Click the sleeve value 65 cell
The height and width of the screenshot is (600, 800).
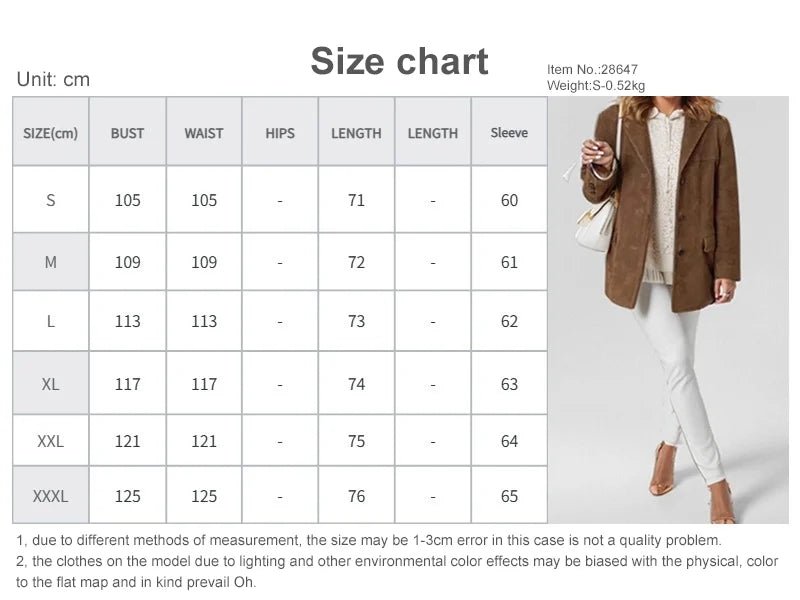509,496
